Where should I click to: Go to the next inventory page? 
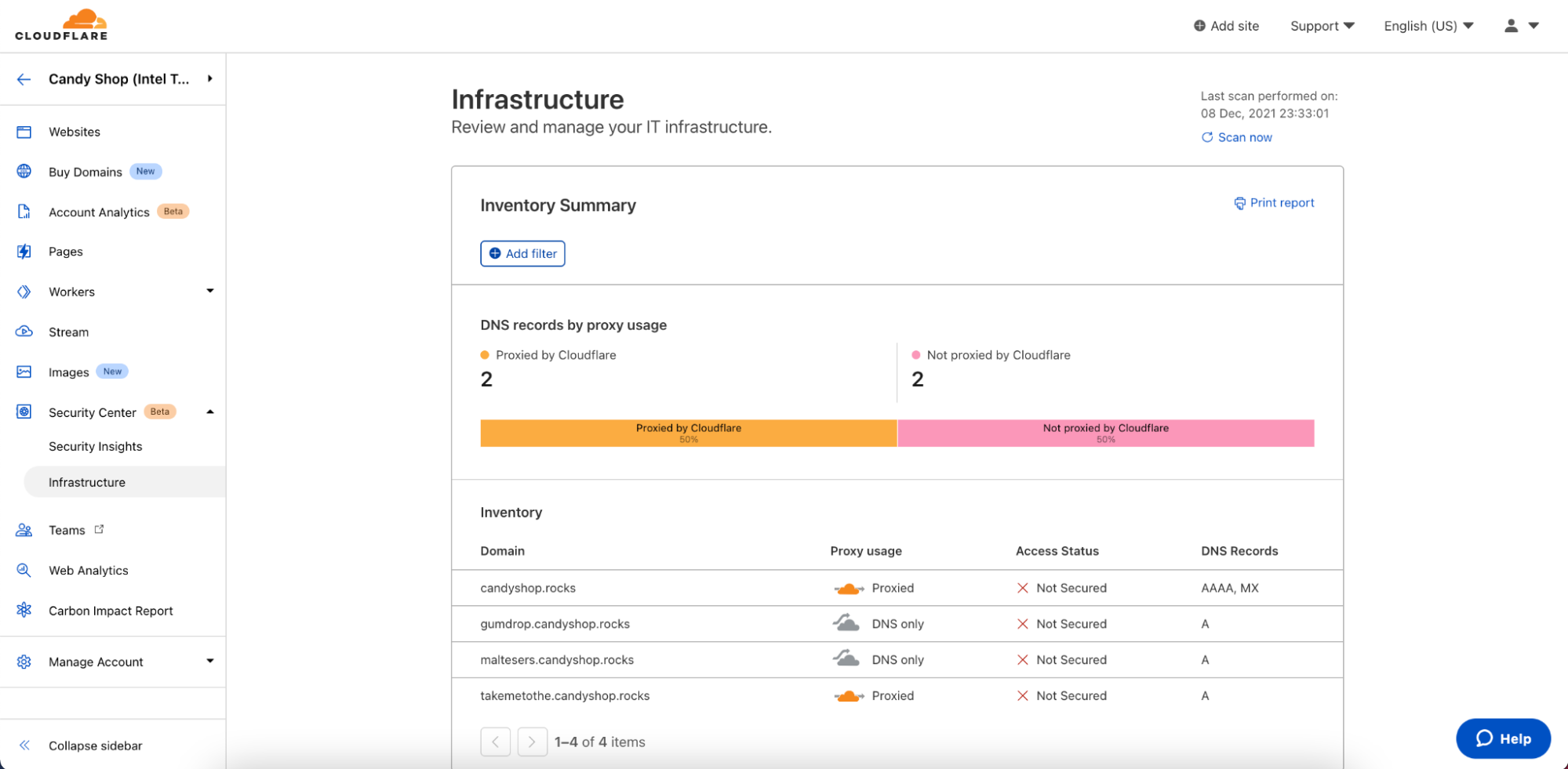pyautogui.click(x=533, y=742)
